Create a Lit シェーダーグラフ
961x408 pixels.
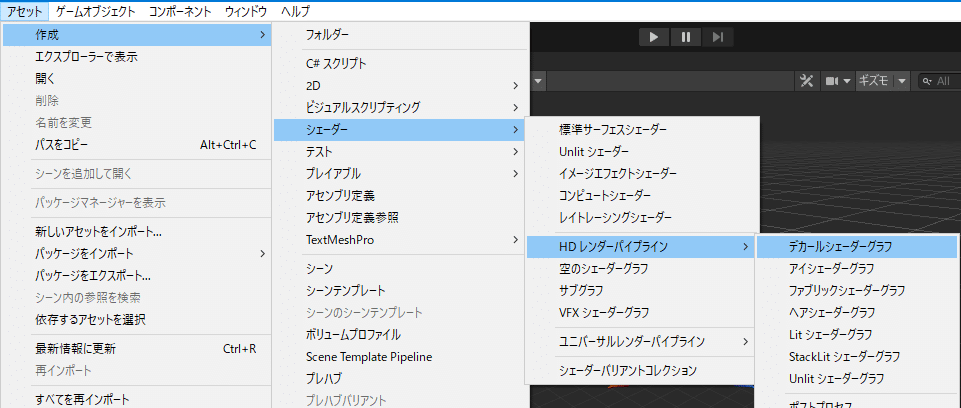857,334
